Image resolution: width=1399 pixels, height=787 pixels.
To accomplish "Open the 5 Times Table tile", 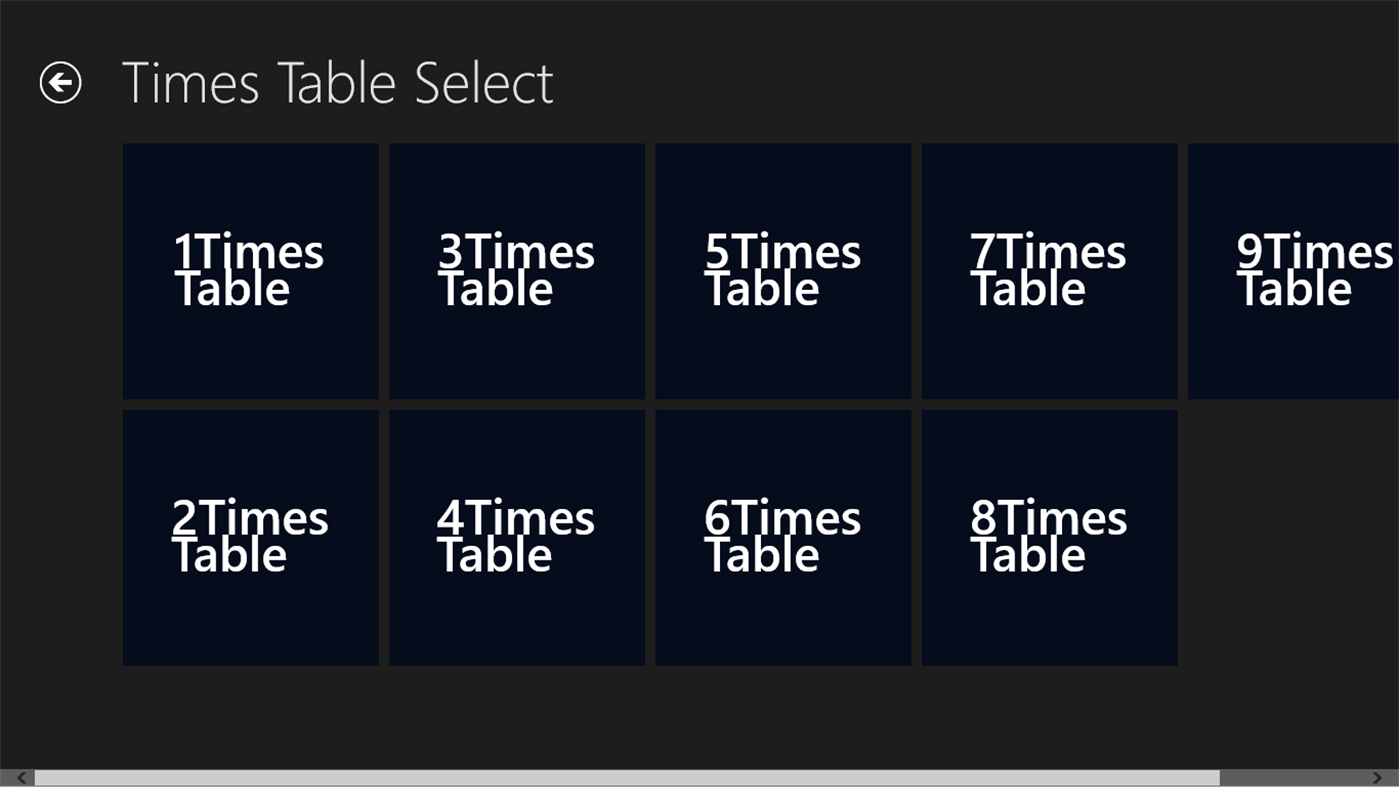I will (x=783, y=270).
